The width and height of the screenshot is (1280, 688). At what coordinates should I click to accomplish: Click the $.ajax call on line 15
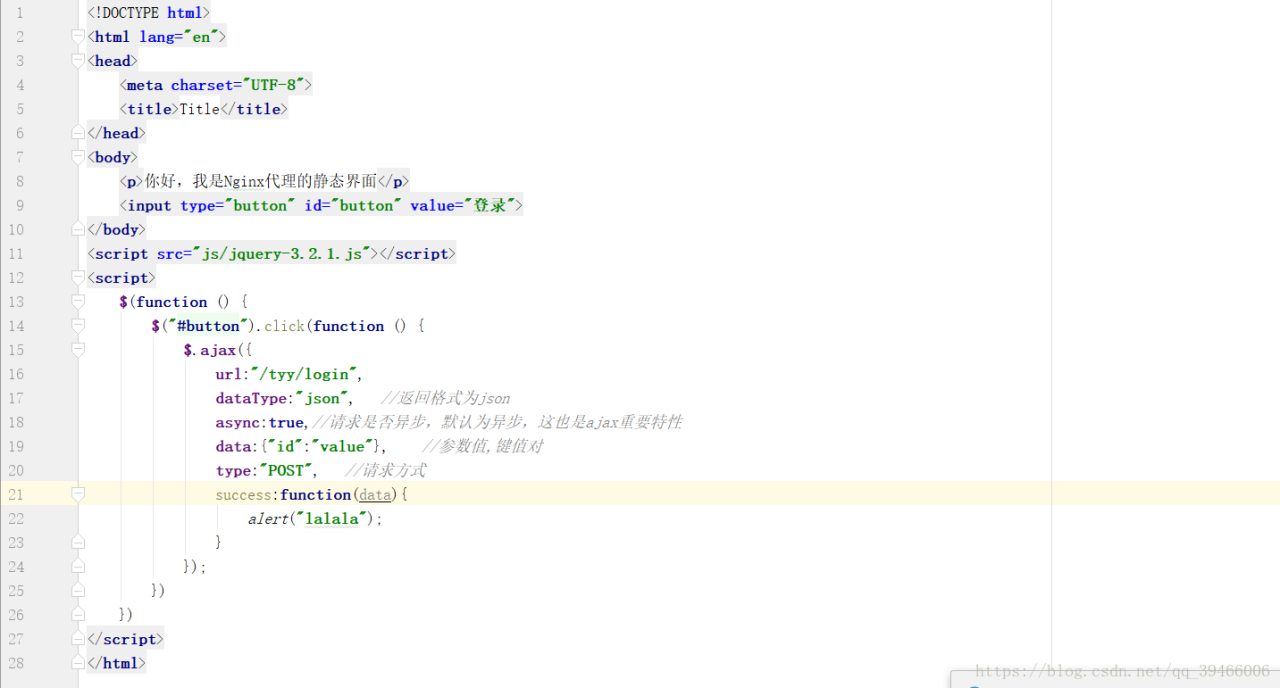(x=210, y=350)
